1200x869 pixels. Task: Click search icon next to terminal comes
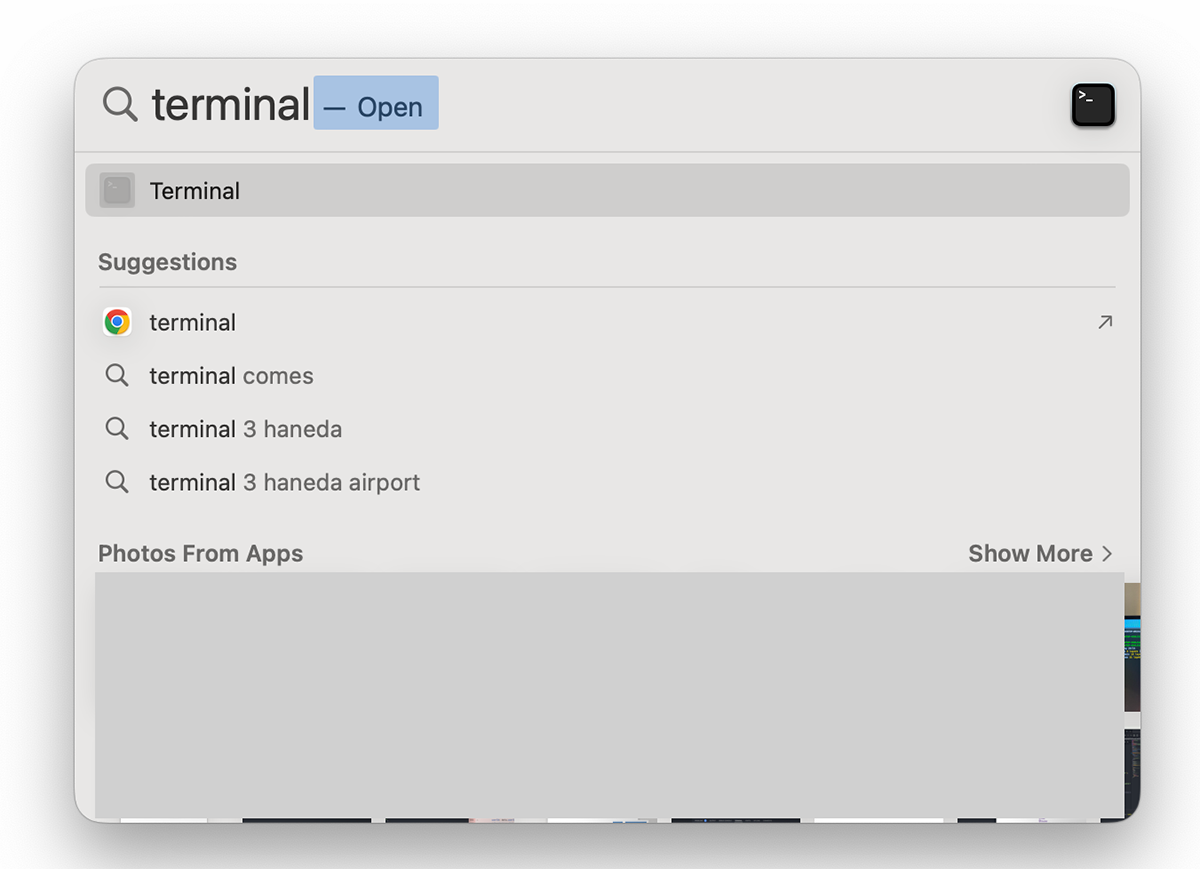[x=117, y=376]
